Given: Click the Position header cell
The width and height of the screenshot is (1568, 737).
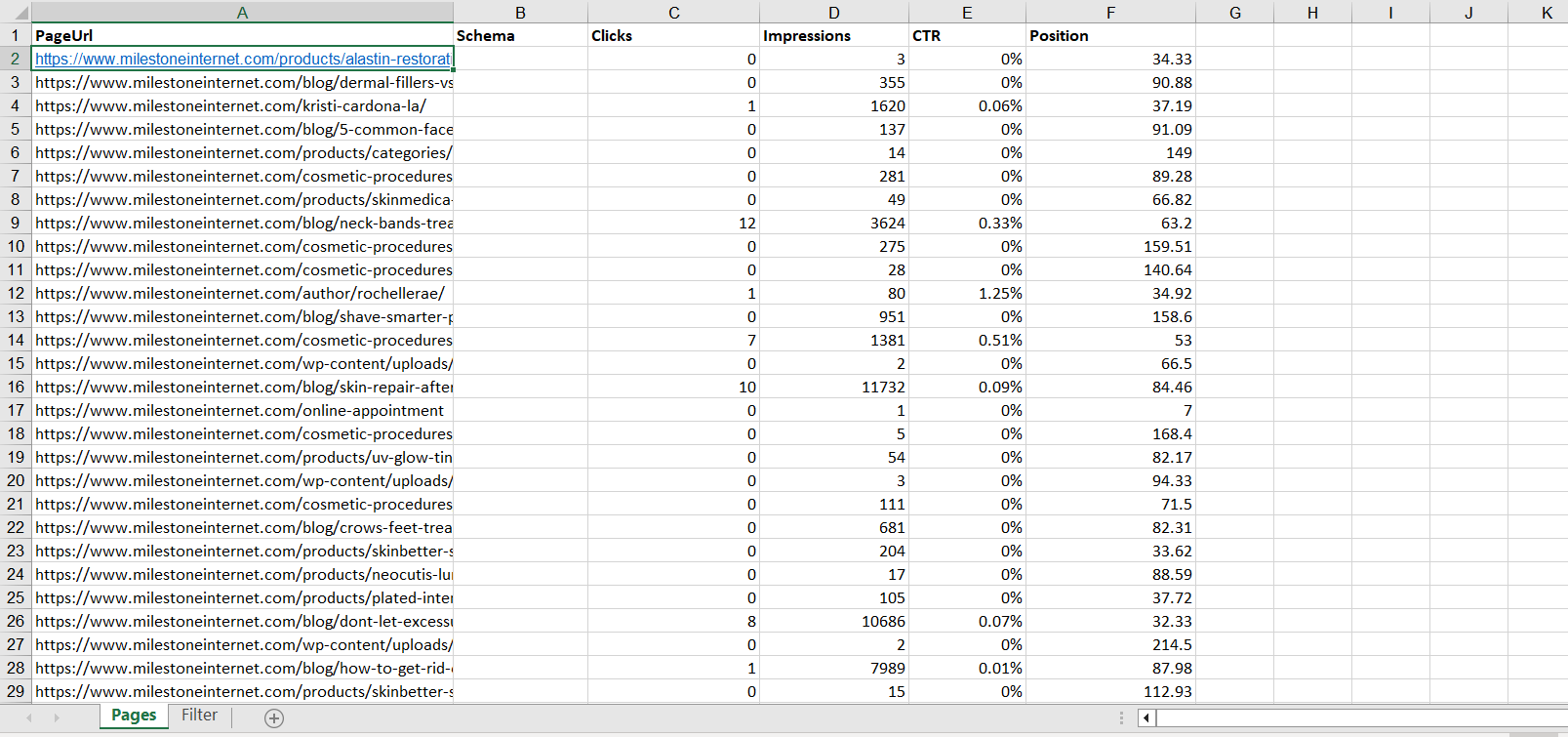Looking at the screenshot, I should pyautogui.click(x=1110, y=35).
